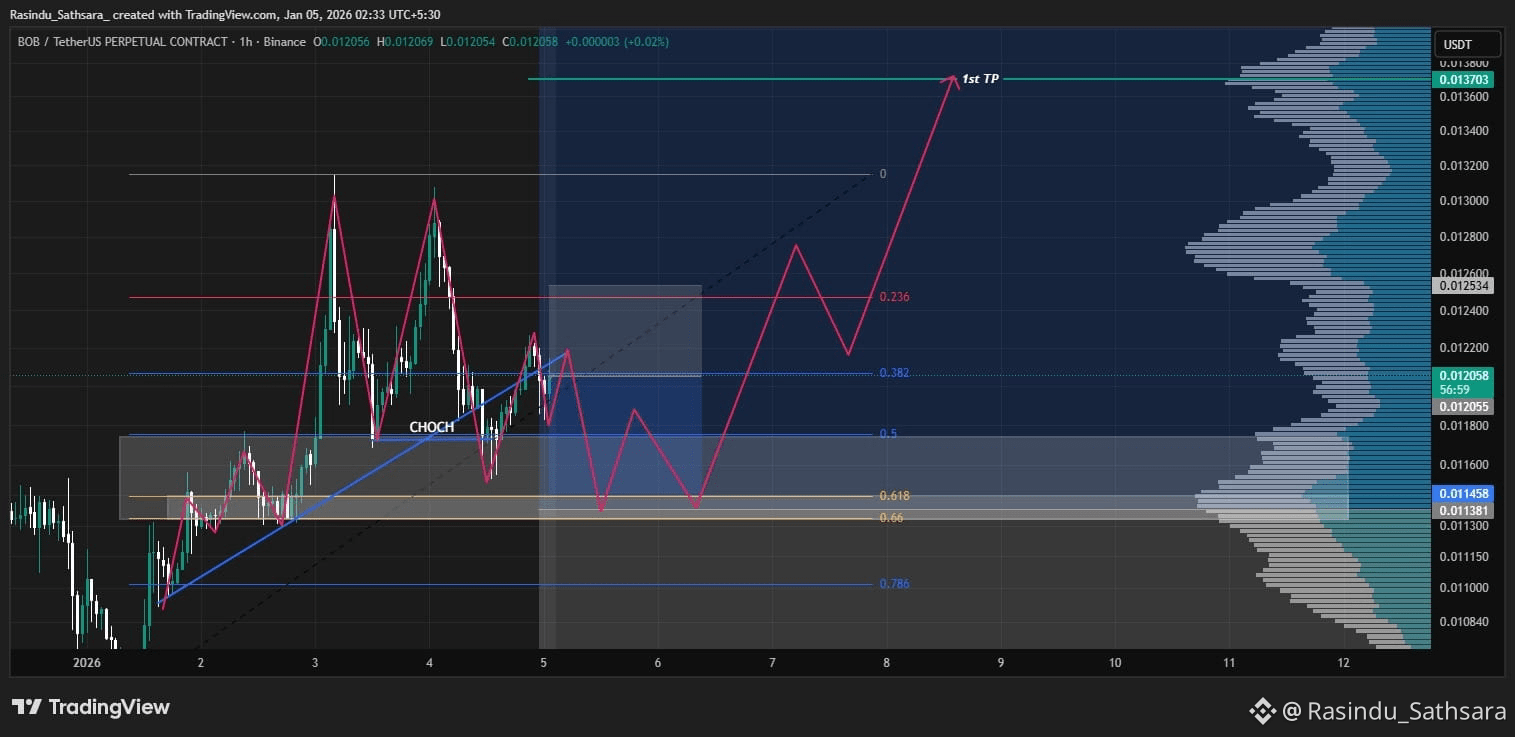
Task: Select the close value C0.012058
Action: pyautogui.click(x=530, y=42)
